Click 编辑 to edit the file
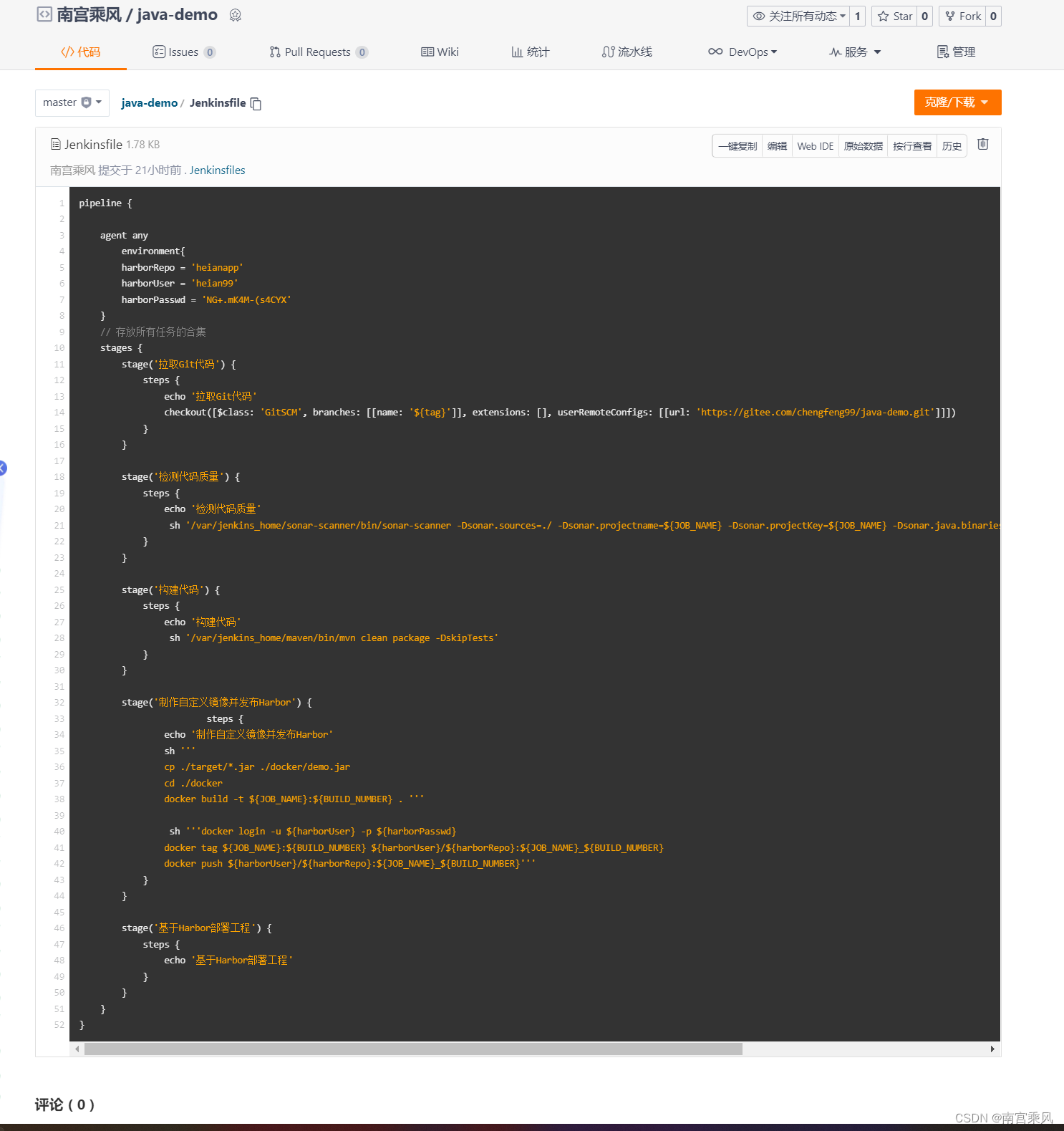 [777, 146]
